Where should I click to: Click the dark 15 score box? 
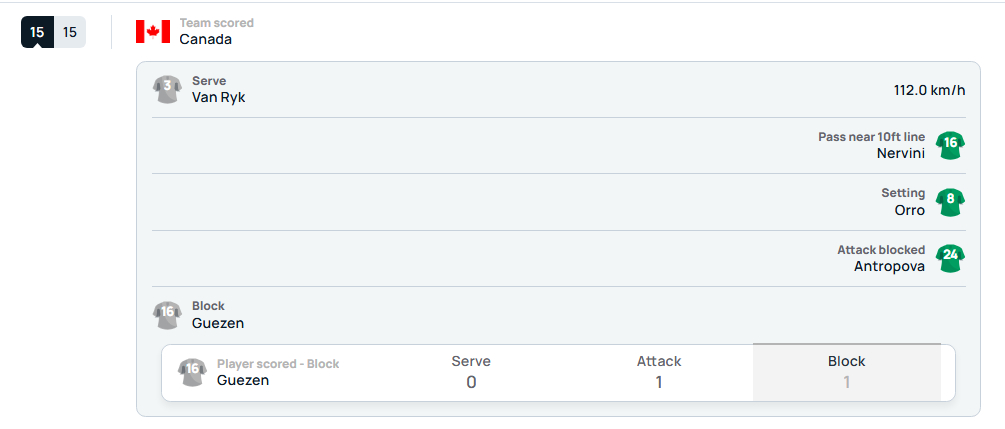coord(37,32)
